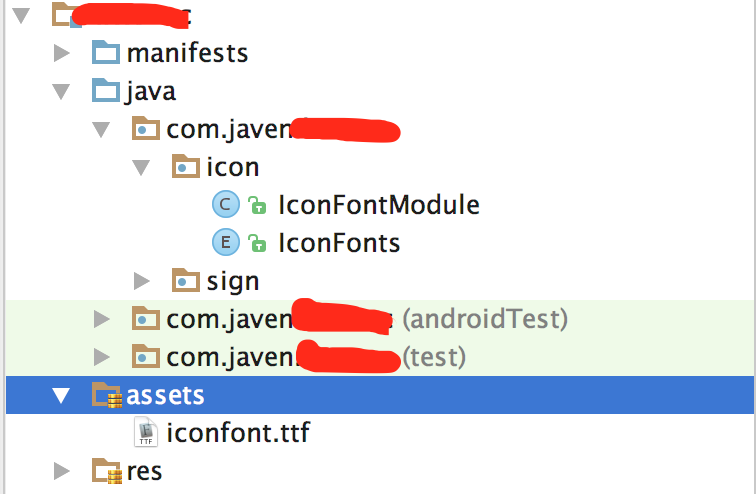Image resolution: width=756 pixels, height=494 pixels.
Task: Expand the res folder arrow
Action: coord(61,471)
